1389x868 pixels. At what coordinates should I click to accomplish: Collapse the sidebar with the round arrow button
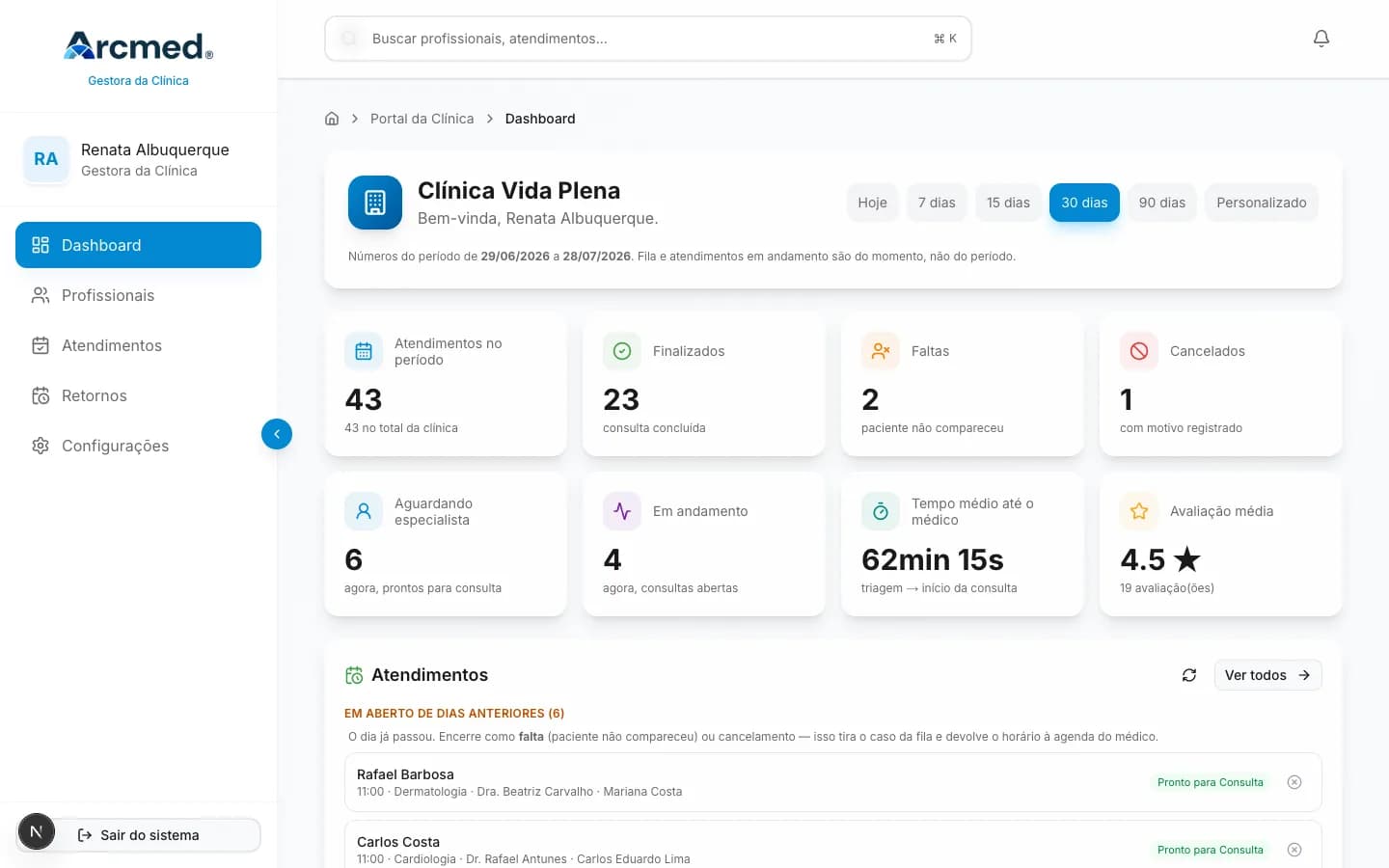pos(277,434)
